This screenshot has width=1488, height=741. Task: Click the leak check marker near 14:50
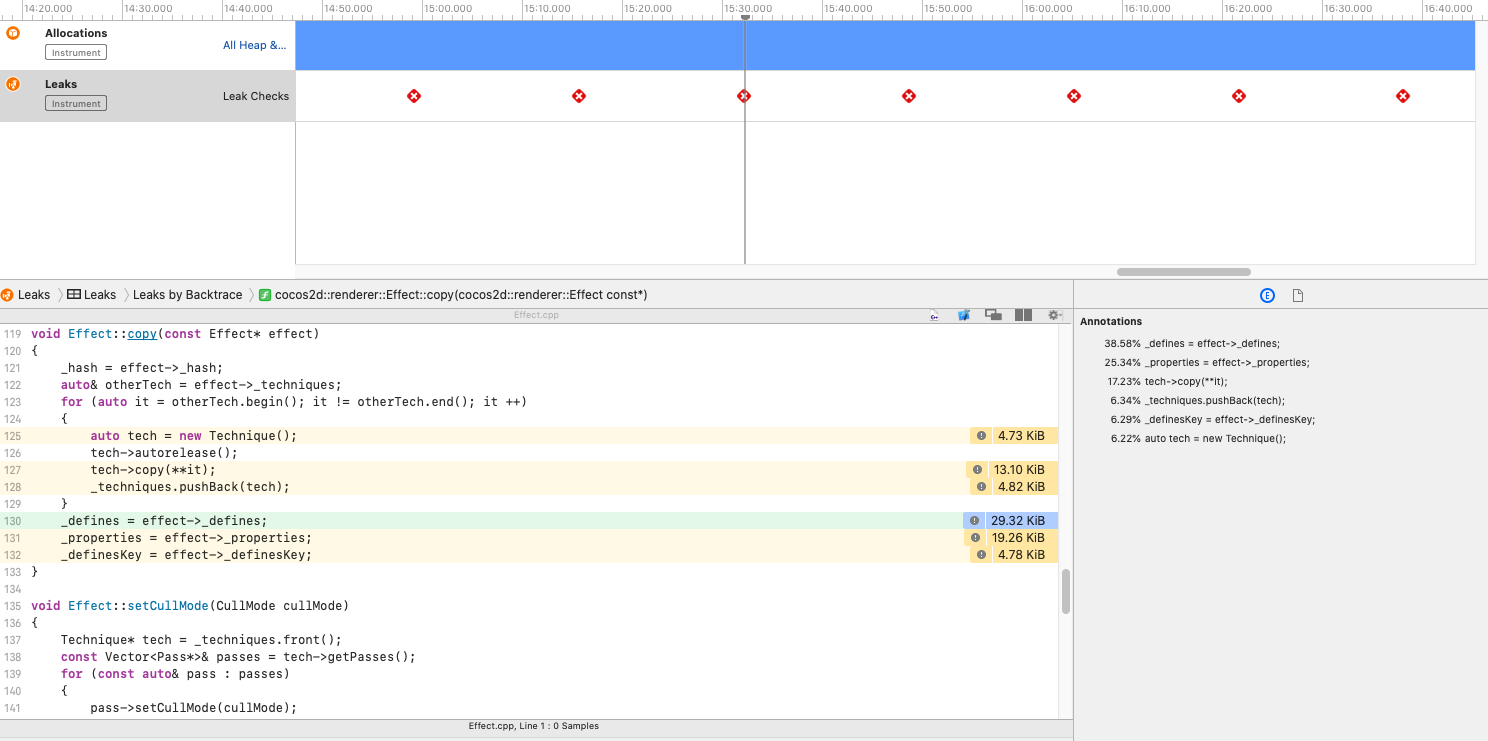pos(414,96)
